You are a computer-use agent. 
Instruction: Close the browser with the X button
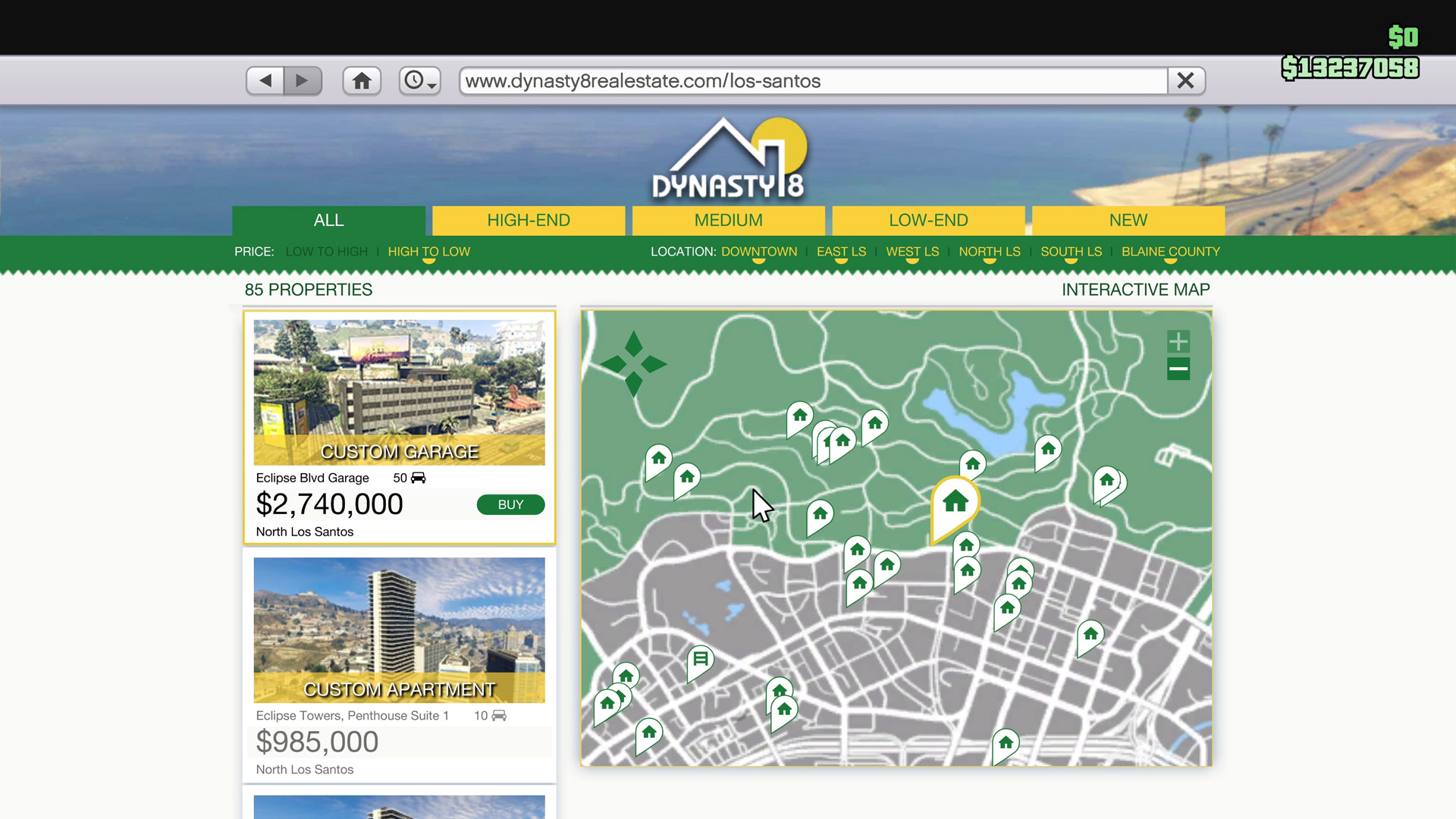point(1186,80)
